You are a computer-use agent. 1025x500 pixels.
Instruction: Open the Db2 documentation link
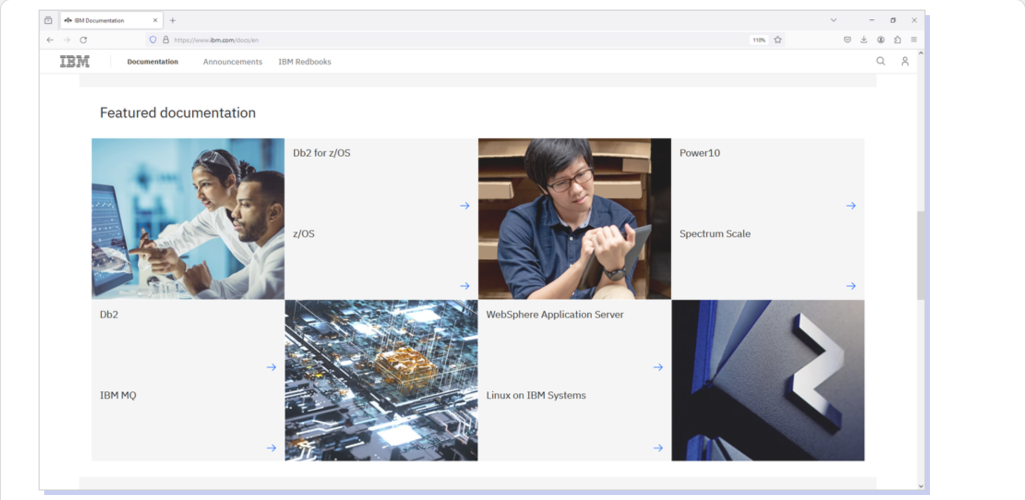(x=109, y=314)
